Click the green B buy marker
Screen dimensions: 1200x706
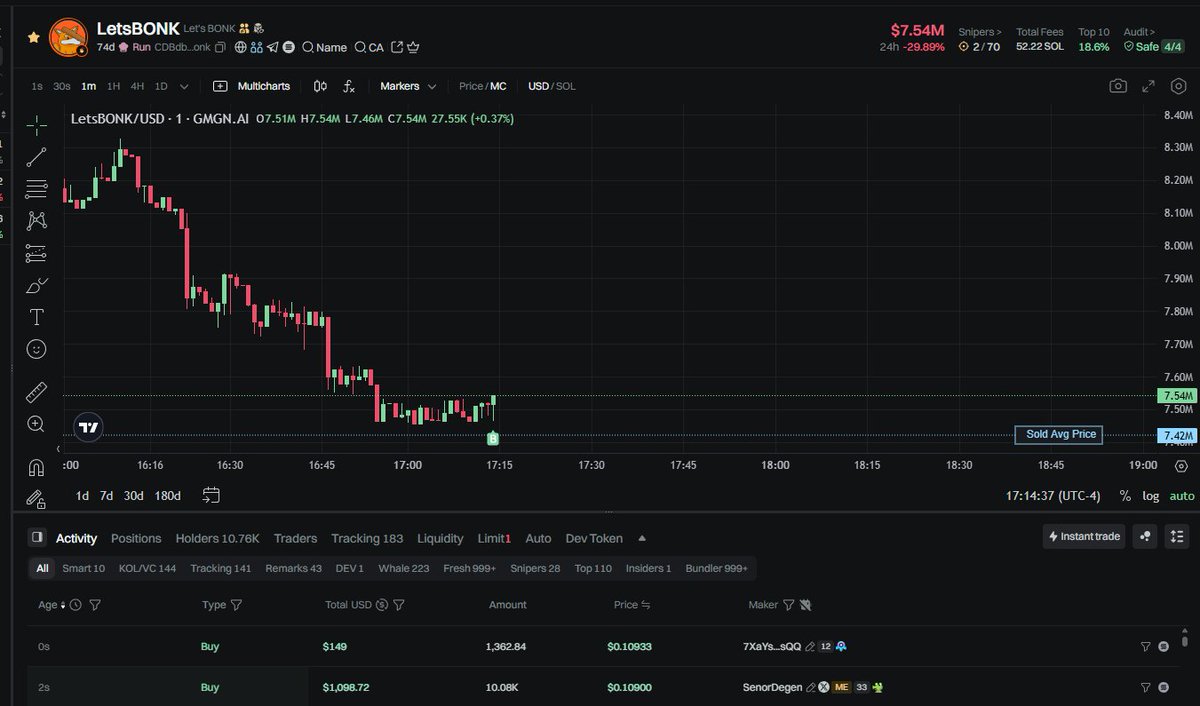[x=493, y=438]
